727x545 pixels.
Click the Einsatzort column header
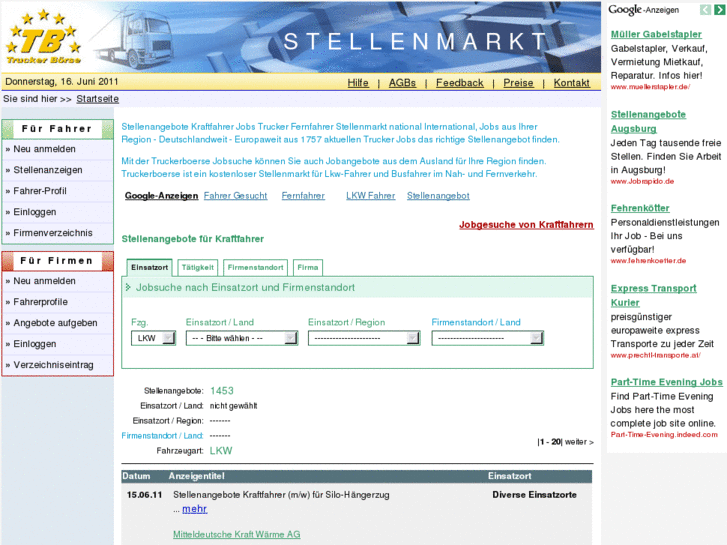tap(510, 476)
